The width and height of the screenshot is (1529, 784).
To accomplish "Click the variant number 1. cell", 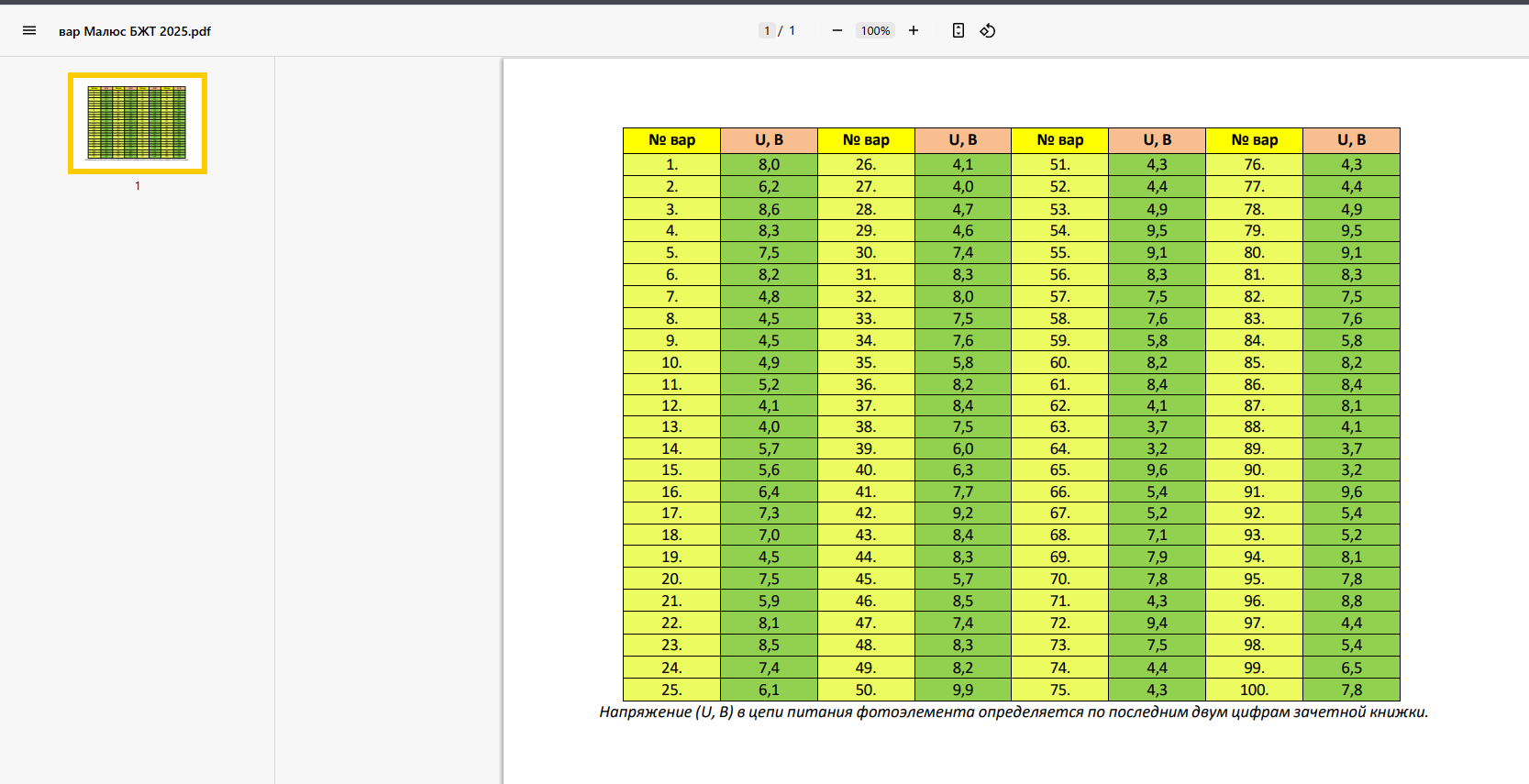I will click(x=671, y=165).
